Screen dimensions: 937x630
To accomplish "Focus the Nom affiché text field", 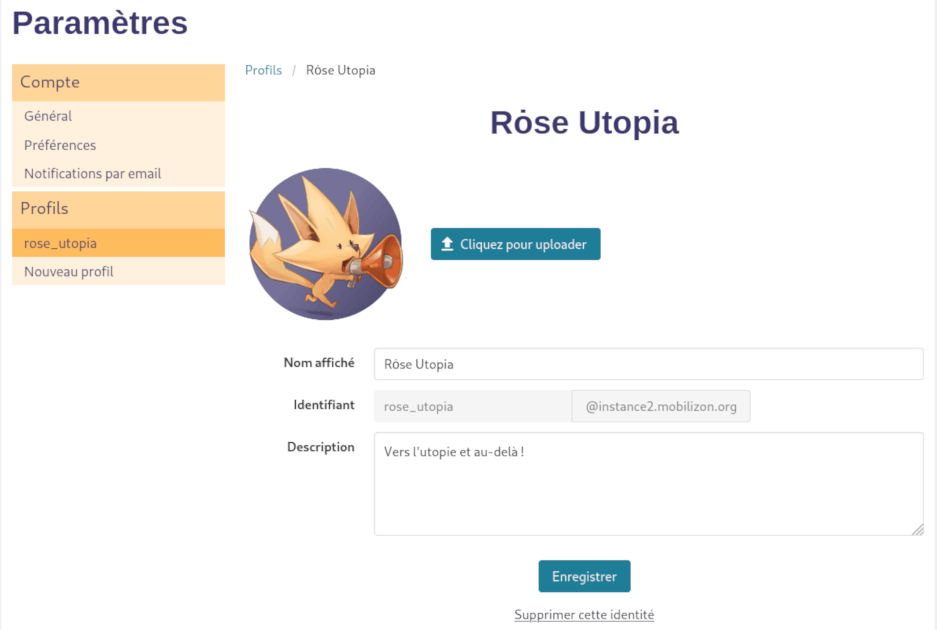I will 648,364.
